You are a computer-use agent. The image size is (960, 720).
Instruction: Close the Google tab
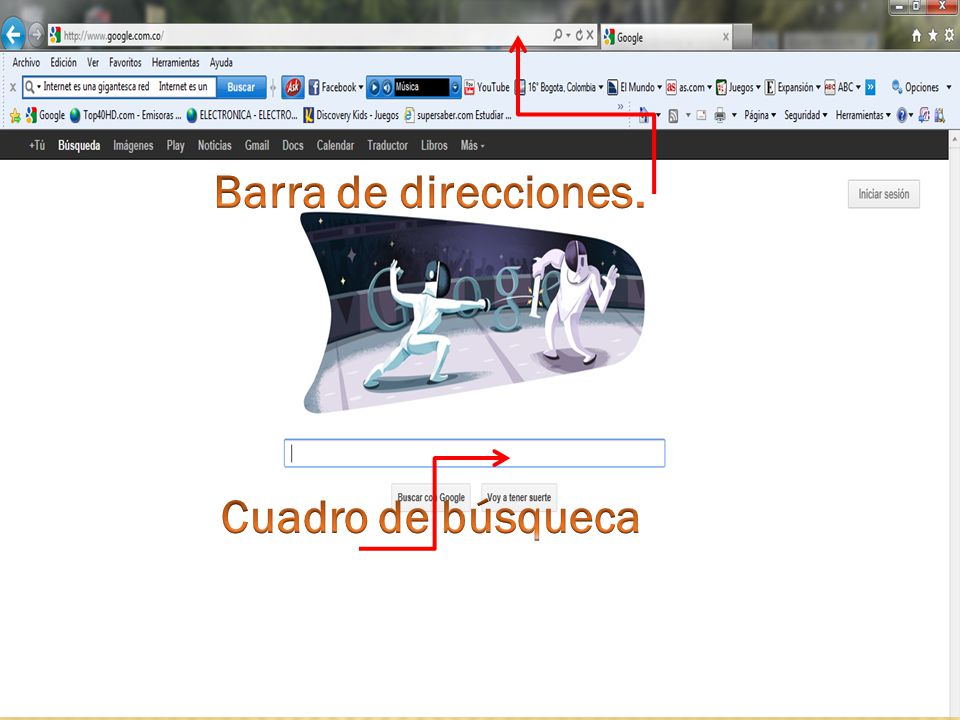pyautogui.click(x=726, y=37)
